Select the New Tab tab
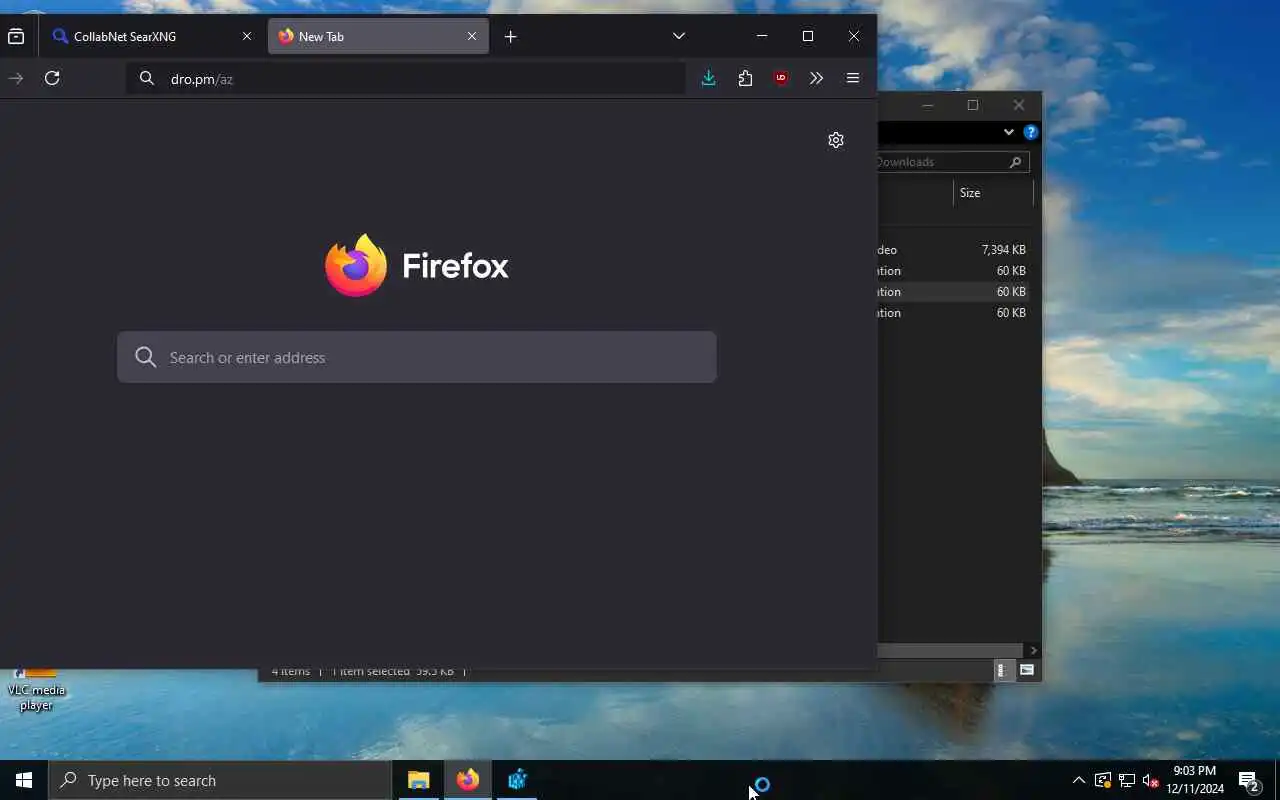This screenshot has height=800, width=1280. [378, 36]
